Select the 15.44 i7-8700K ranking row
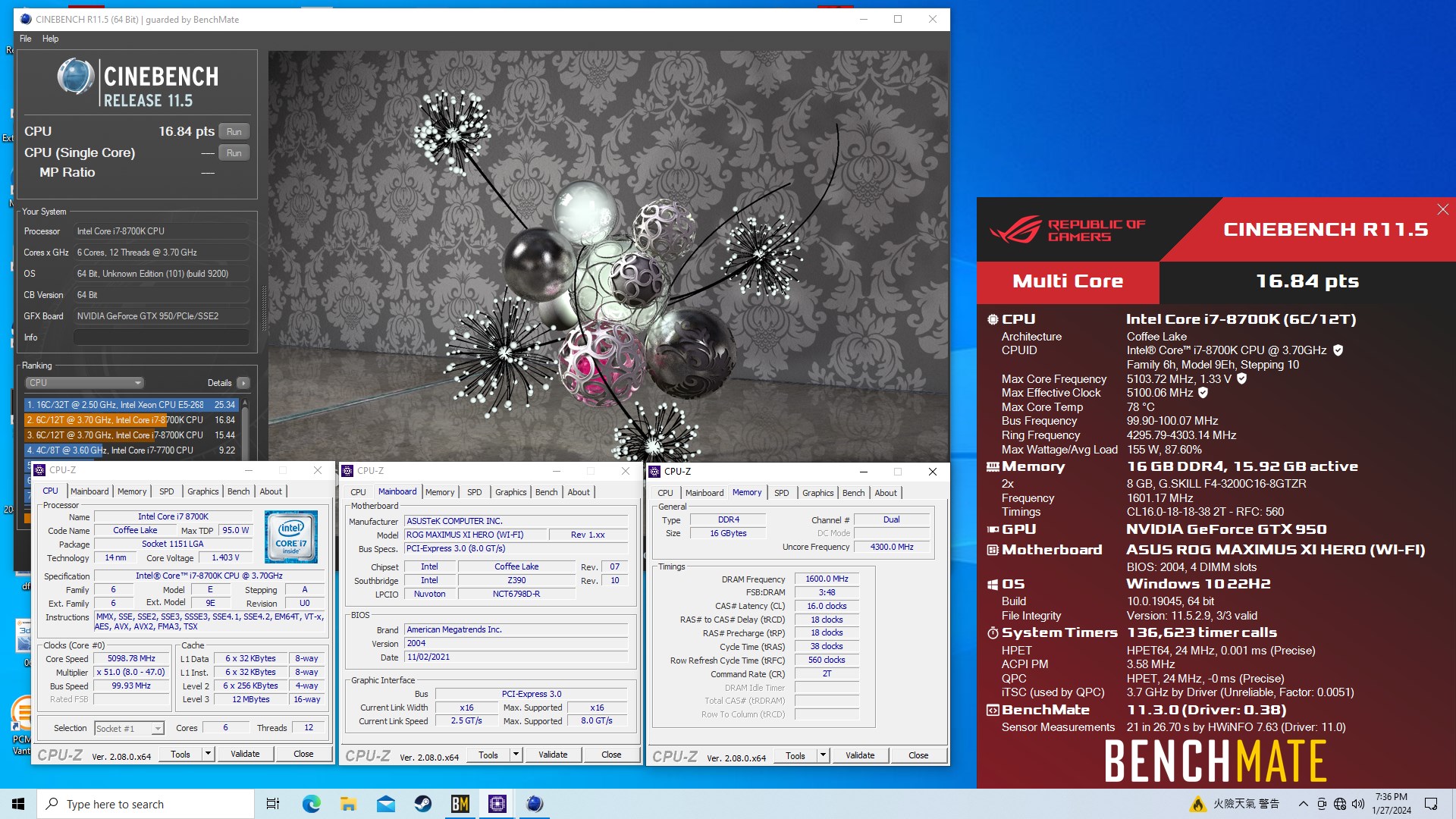The height and width of the screenshot is (819, 1456). [131, 435]
